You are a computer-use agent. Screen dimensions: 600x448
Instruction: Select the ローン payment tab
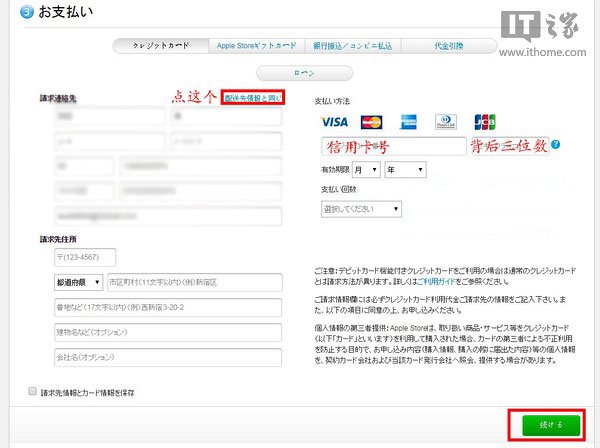click(304, 73)
